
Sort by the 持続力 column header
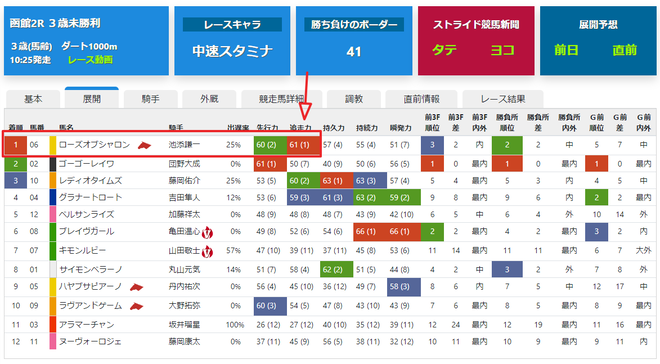(x=367, y=128)
